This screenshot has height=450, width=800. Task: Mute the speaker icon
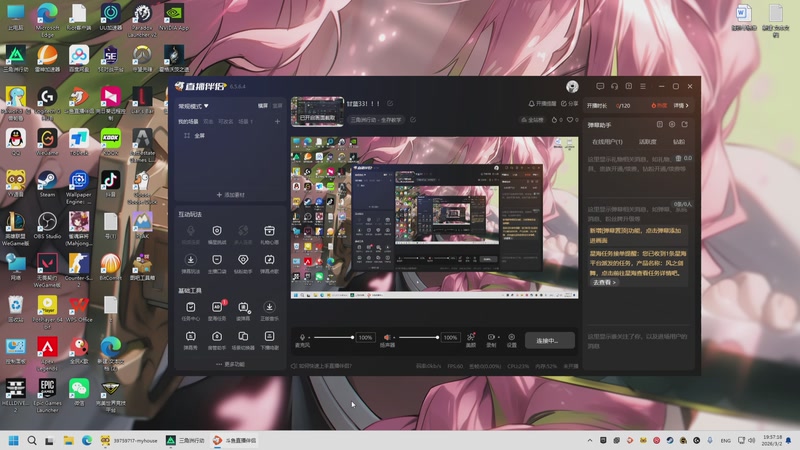pos(387,337)
